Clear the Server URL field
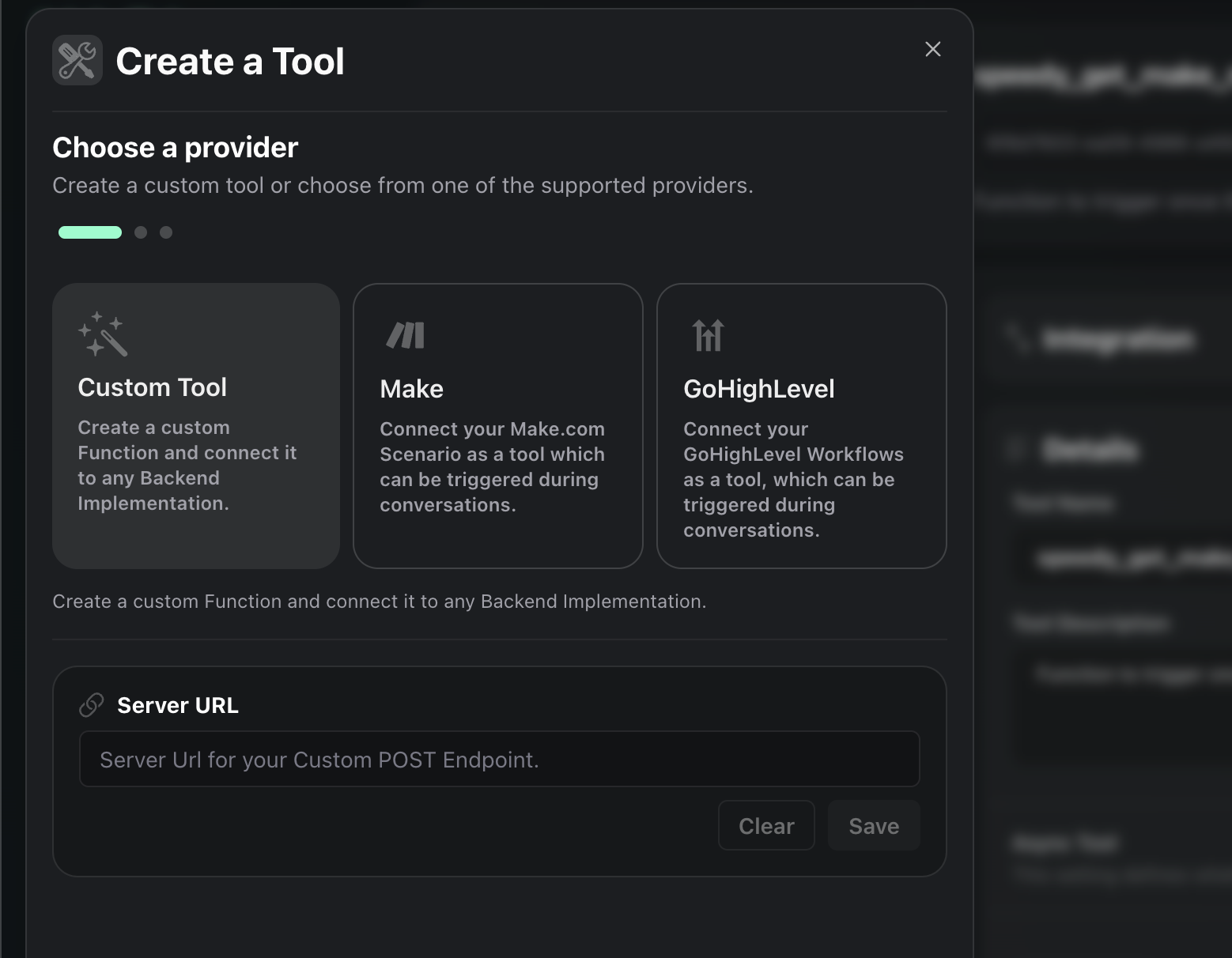 (x=766, y=825)
